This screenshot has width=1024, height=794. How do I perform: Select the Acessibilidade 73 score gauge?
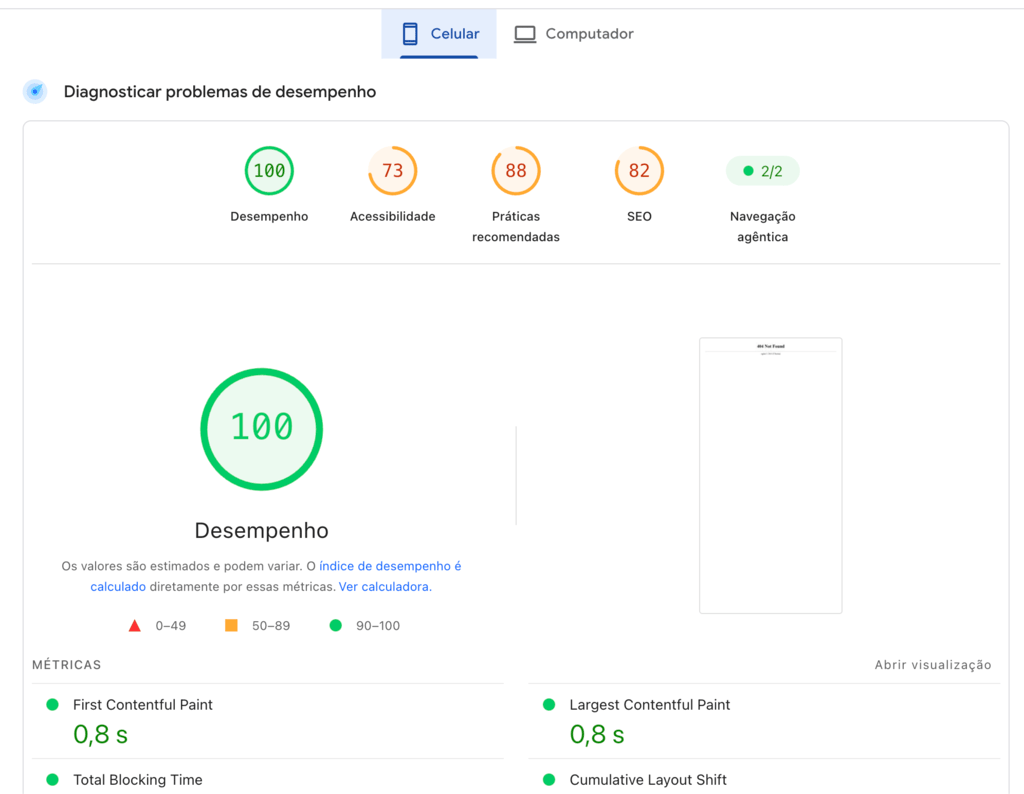tap(392, 171)
